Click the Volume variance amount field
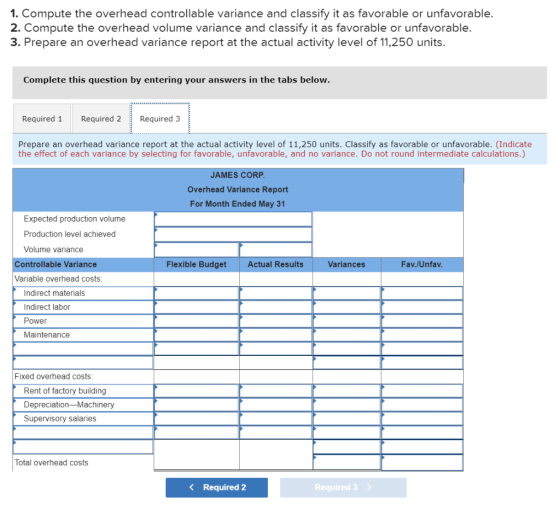Viewport: 560px width, 509px height. tap(197, 250)
